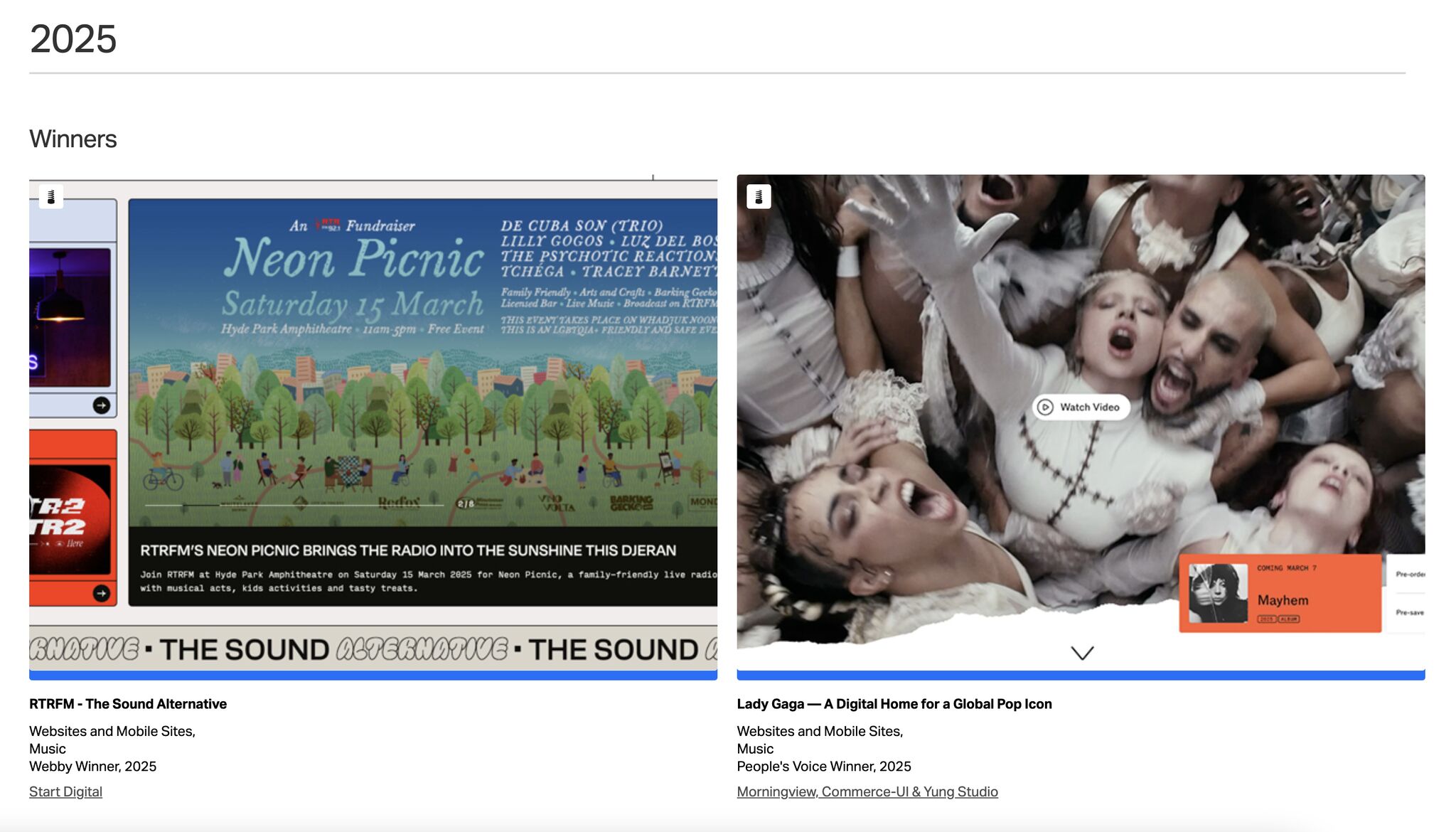Click the Mayhem album cover image
1456x832 pixels.
1218,593
